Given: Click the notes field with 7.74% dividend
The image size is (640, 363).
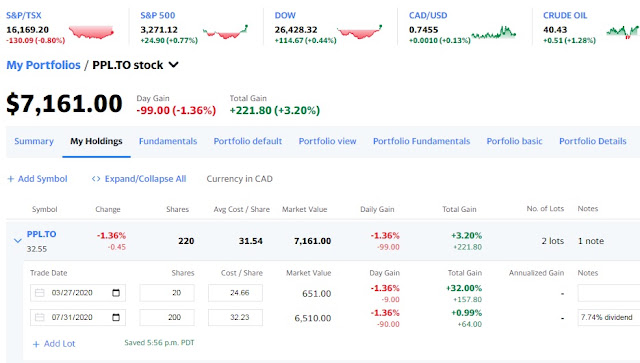Looking at the screenshot, I should pyautogui.click(x=609, y=317).
